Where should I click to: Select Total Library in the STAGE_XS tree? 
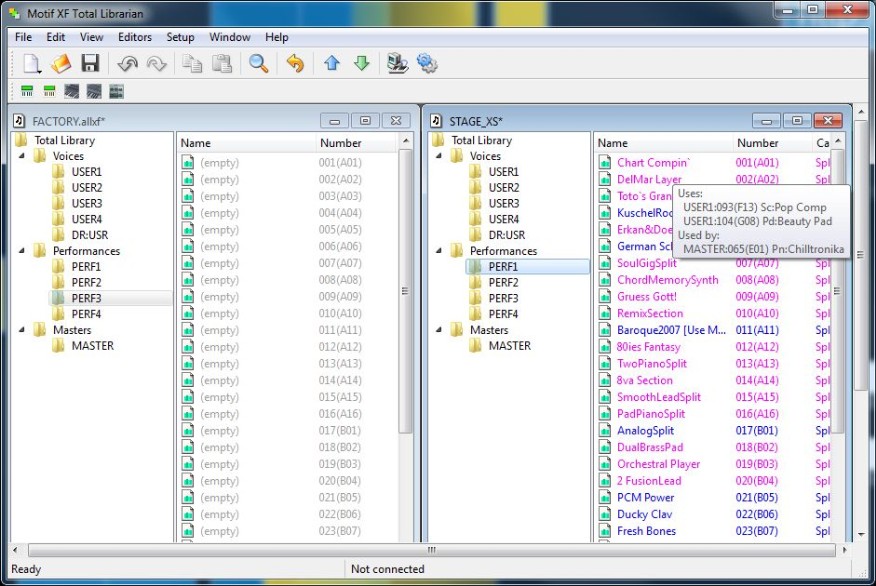point(482,140)
